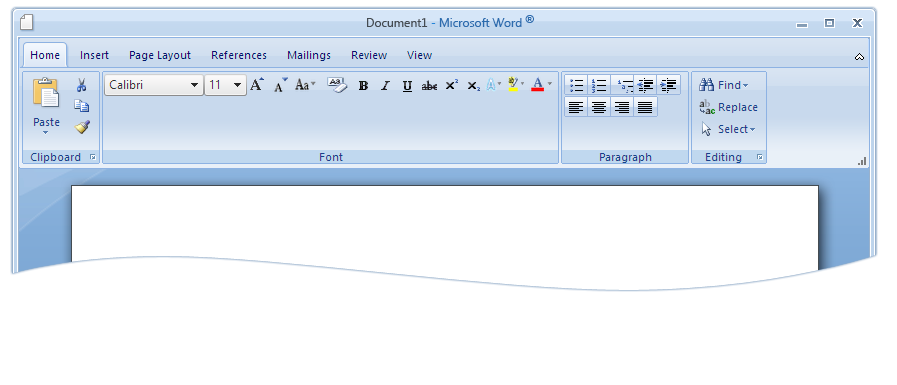Click the Paste clipboard icon

pos(46,93)
